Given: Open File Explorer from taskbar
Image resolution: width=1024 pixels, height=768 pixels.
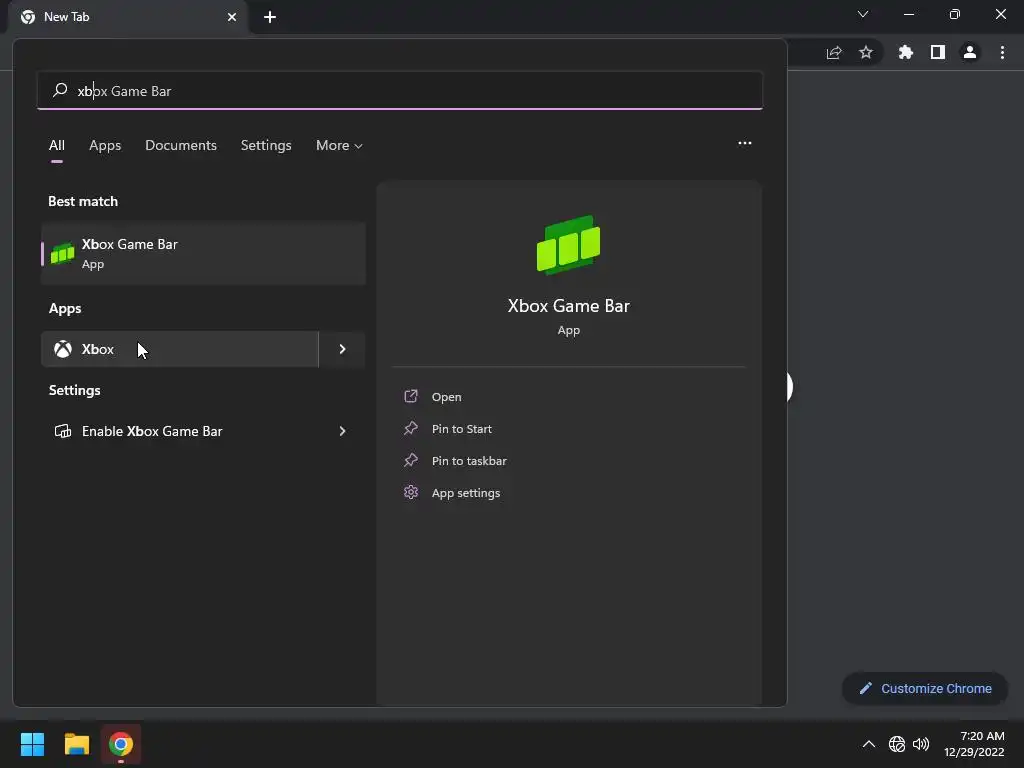Looking at the screenshot, I should [x=76, y=744].
